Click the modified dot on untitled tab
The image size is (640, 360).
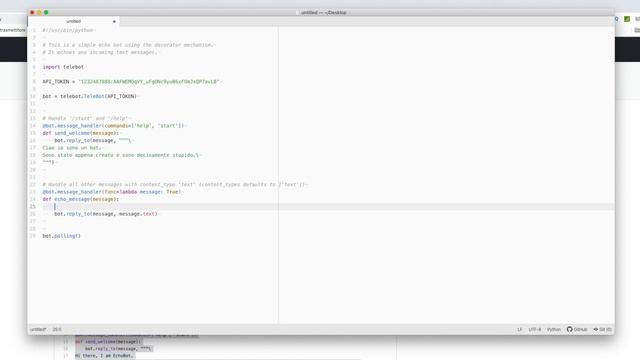[114, 21]
